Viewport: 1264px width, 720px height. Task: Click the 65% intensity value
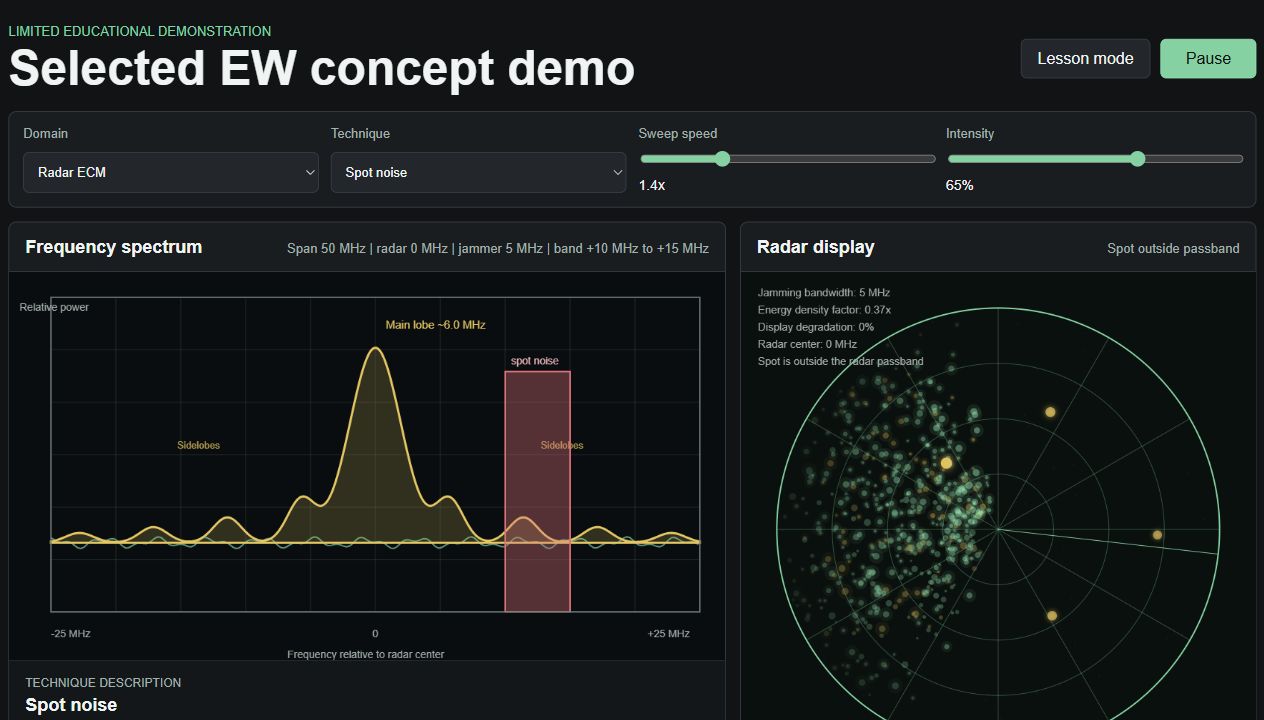(959, 185)
